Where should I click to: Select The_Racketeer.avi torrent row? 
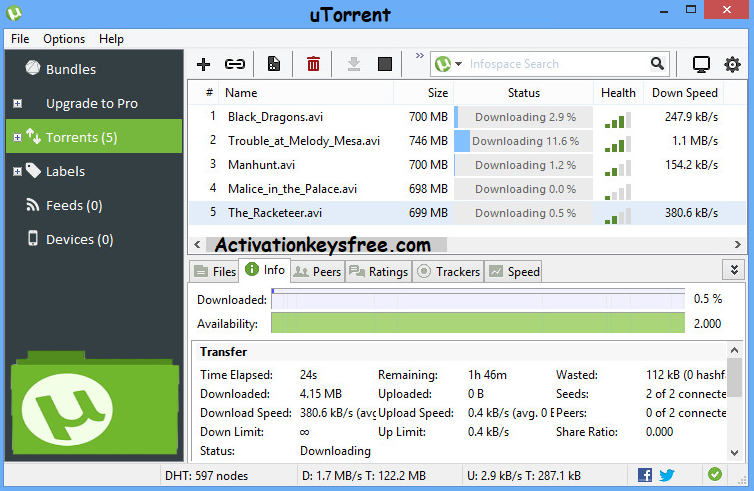[467, 213]
